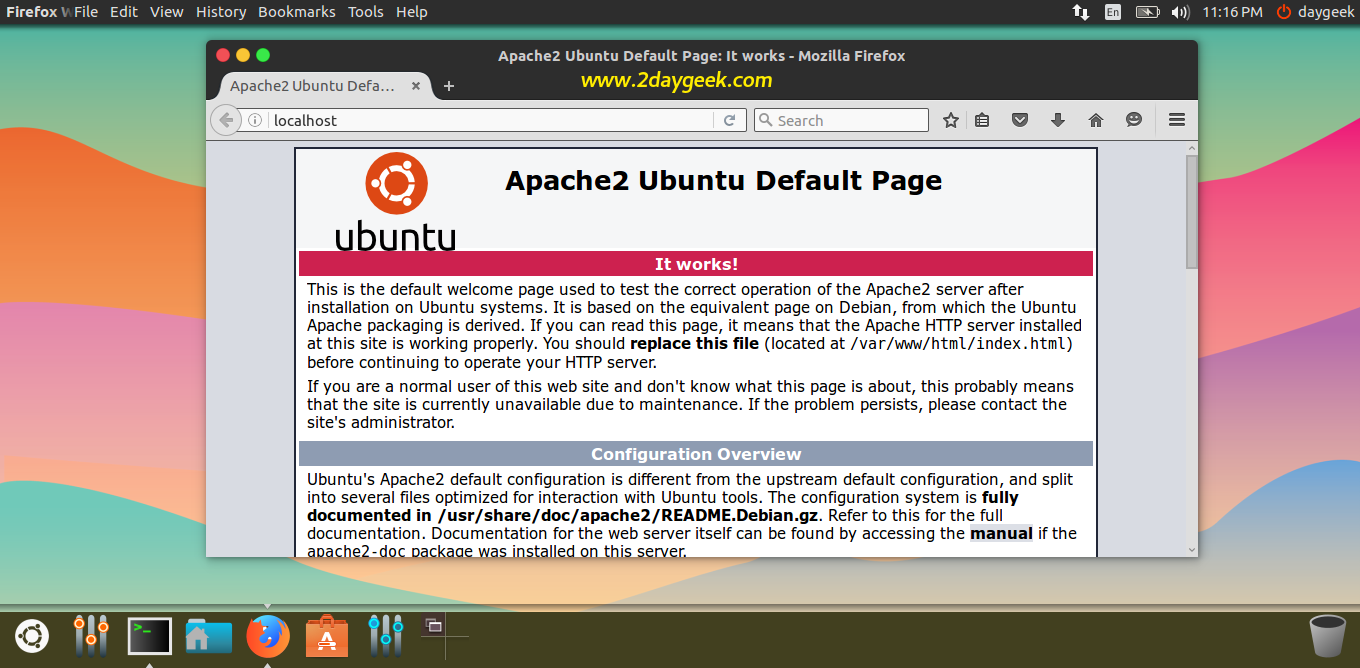Go back using the Firefox back arrow
Screen dimensions: 1360x668
226,120
